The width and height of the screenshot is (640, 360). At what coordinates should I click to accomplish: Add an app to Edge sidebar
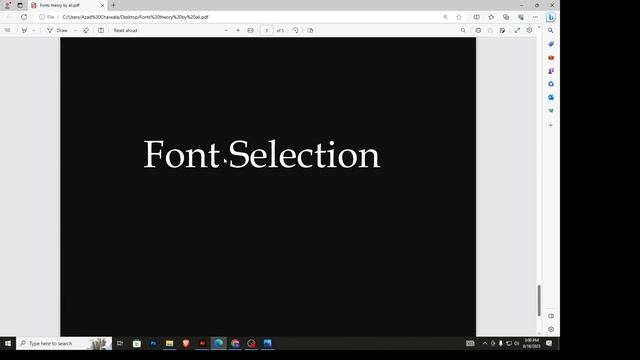(x=551, y=125)
